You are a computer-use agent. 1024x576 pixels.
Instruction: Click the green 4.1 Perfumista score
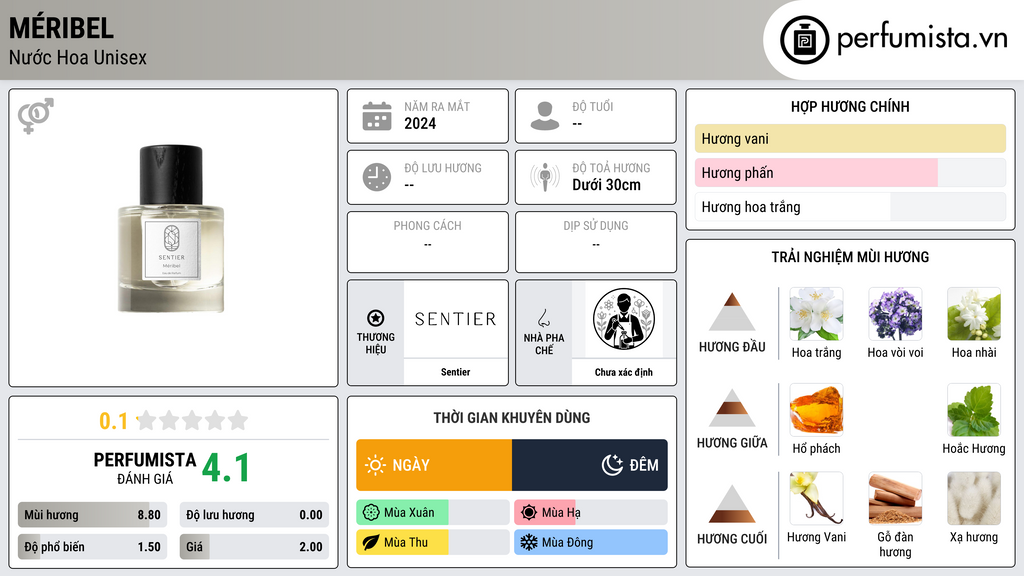(226, 468)
